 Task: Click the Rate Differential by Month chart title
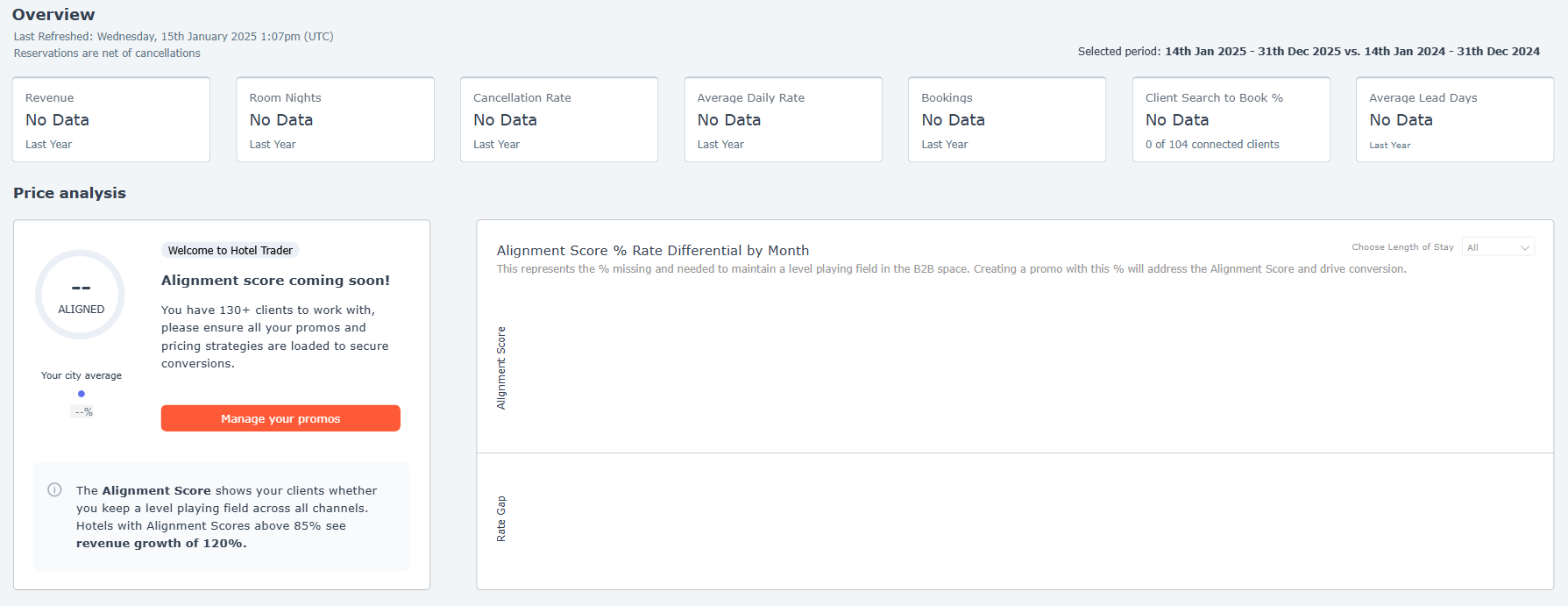652,251
